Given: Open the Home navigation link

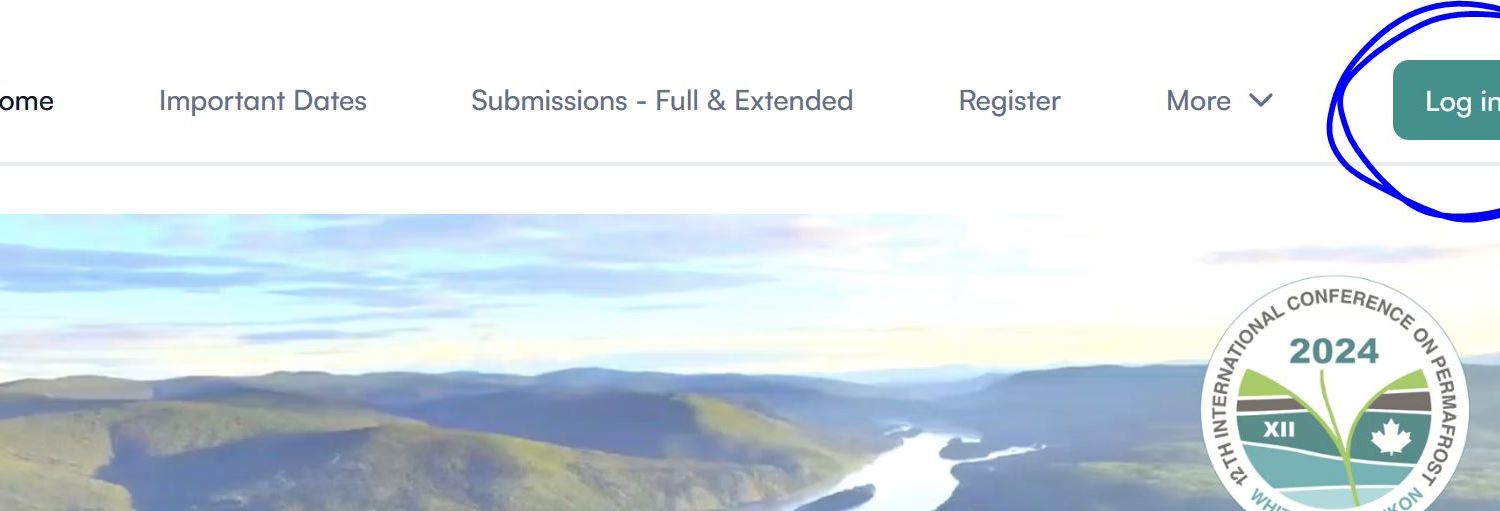Looking at the screenshot, I should 26,101.
